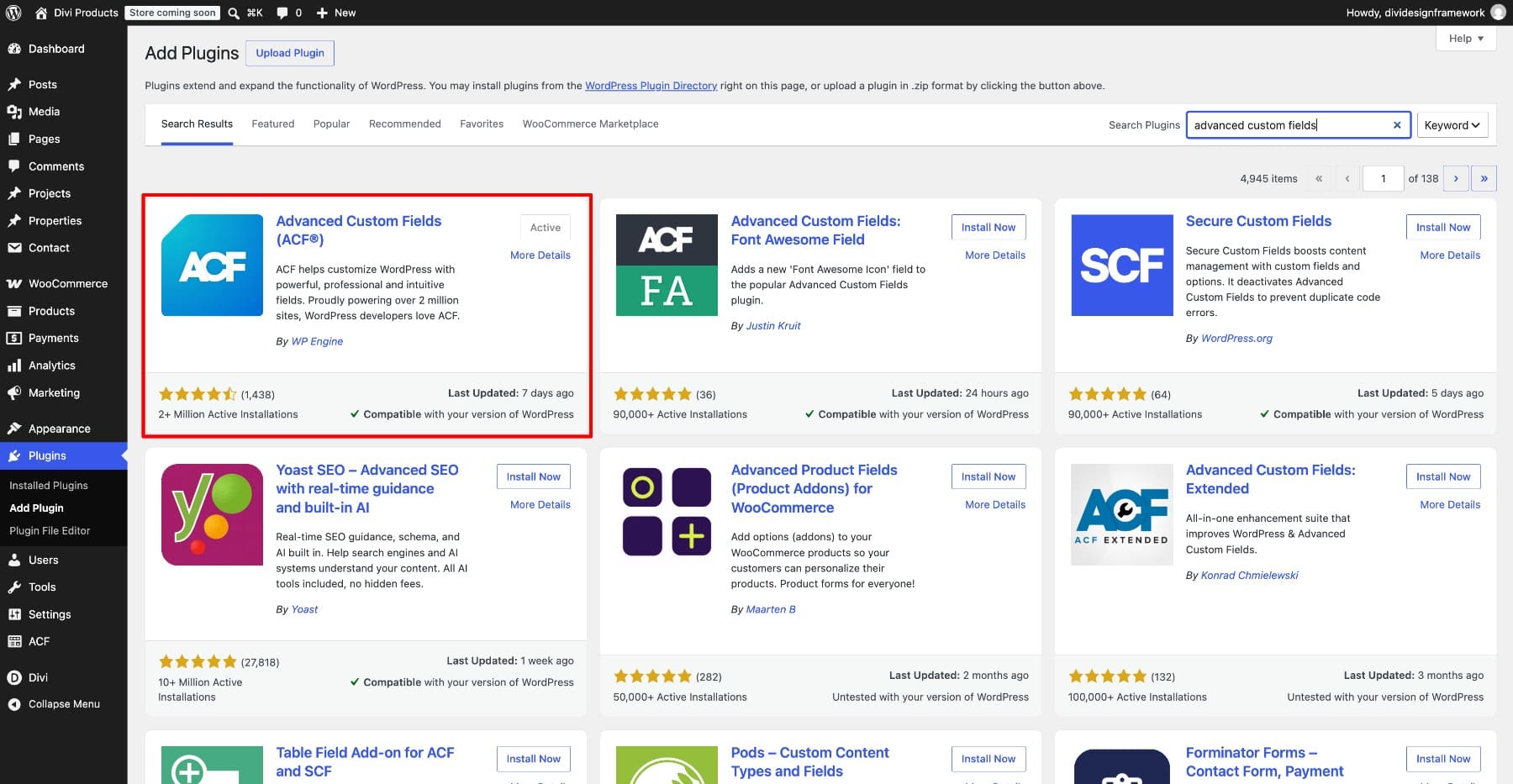Screen dimensions: 1513x784
Task: Switch to the Featured tab
Action: coord(273,124)
